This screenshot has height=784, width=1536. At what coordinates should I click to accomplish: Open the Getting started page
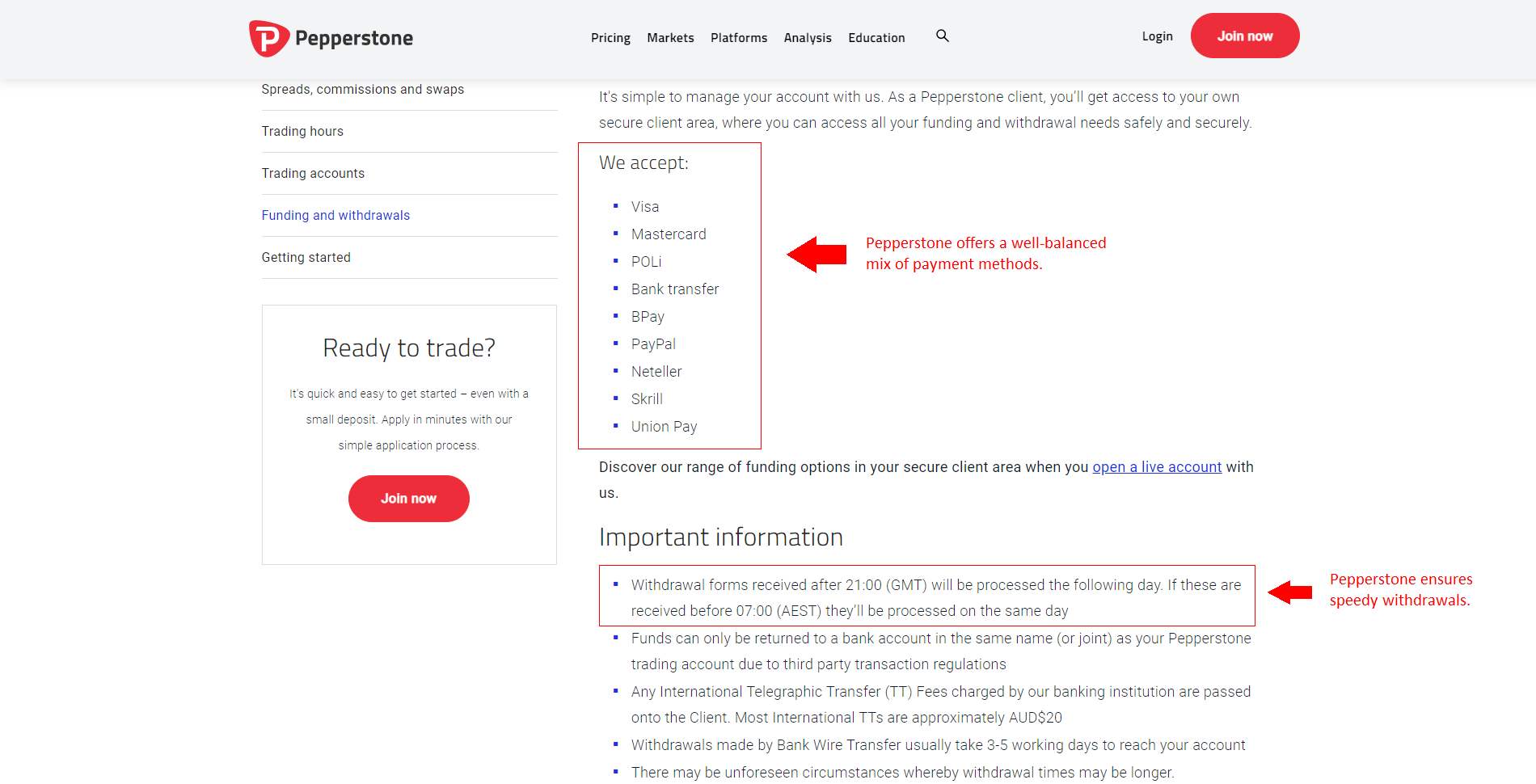(306, 257)
